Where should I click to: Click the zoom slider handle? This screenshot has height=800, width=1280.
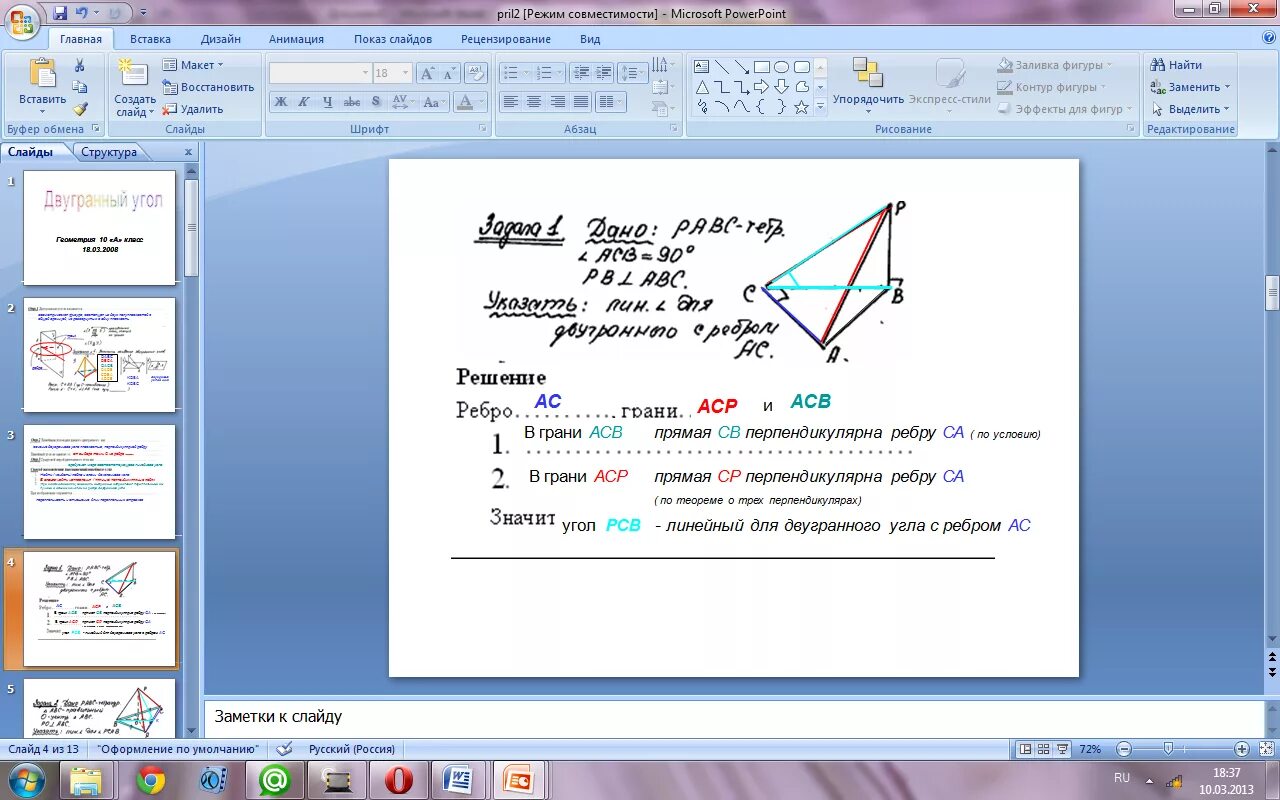tap(1168, 749)
